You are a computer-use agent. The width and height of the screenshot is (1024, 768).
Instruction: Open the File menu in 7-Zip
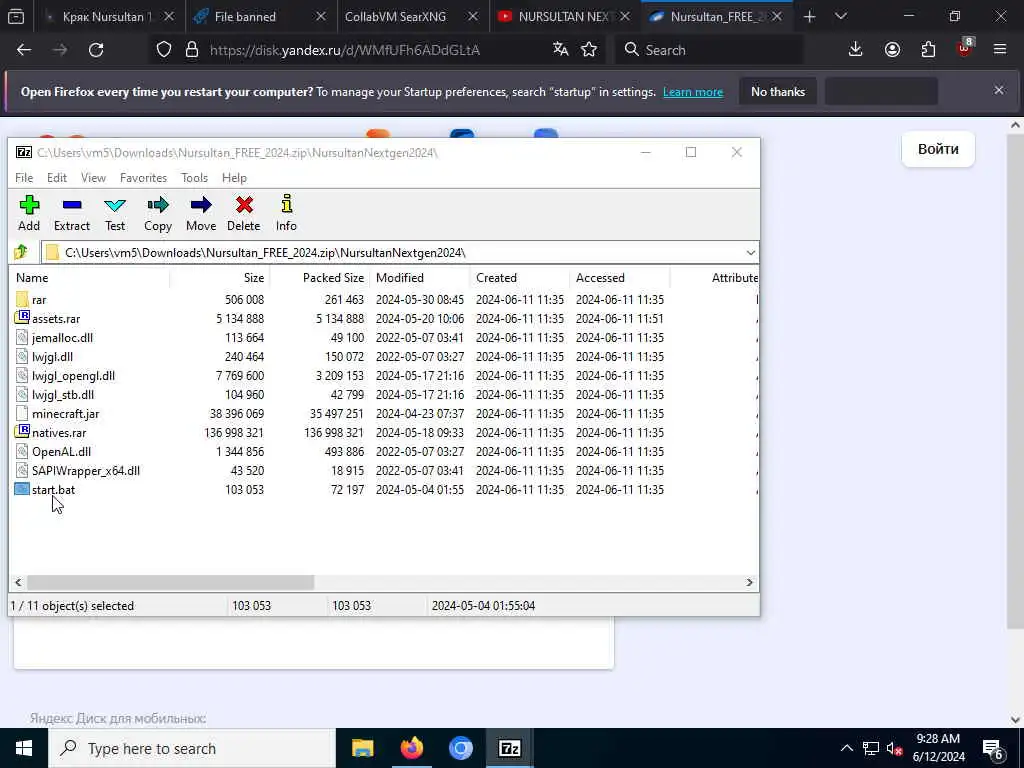coord(24,178)
